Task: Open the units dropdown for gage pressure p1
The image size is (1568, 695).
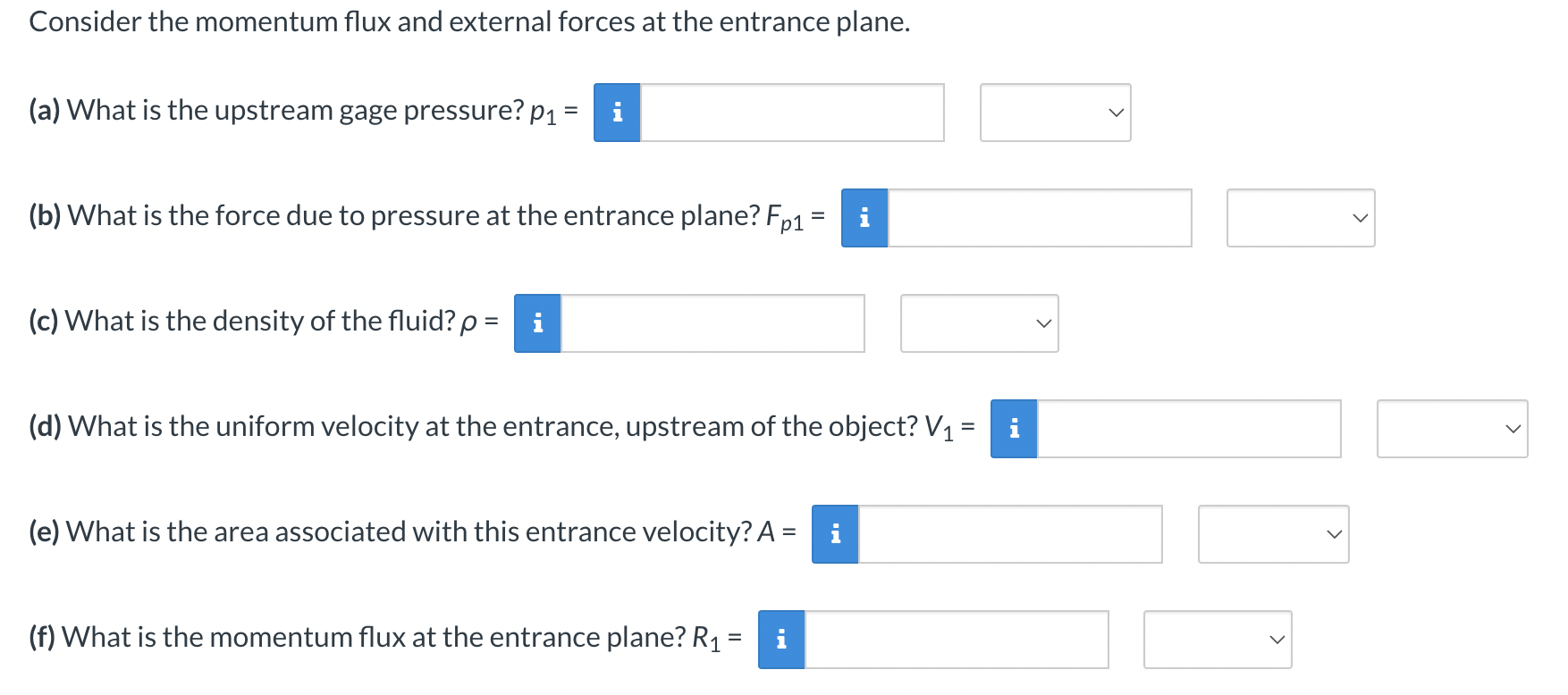Action: tap(1055, 113)
